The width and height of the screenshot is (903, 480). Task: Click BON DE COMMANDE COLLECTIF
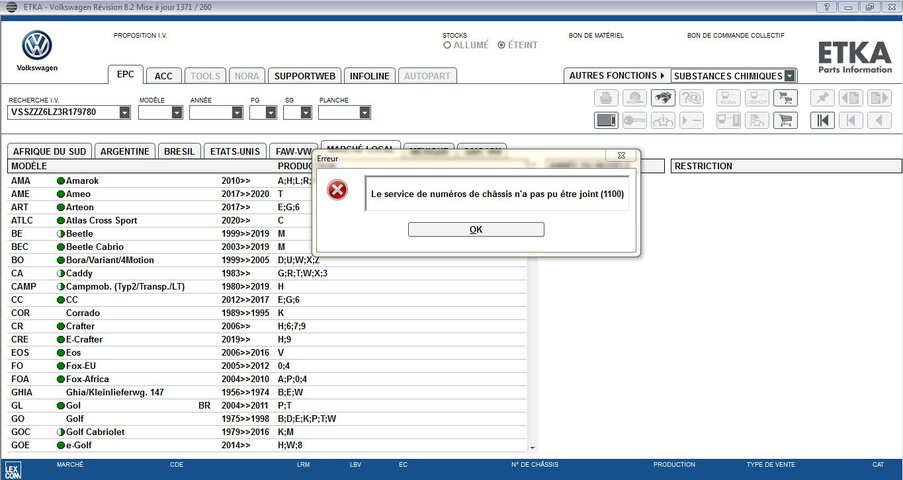point(735,36)
